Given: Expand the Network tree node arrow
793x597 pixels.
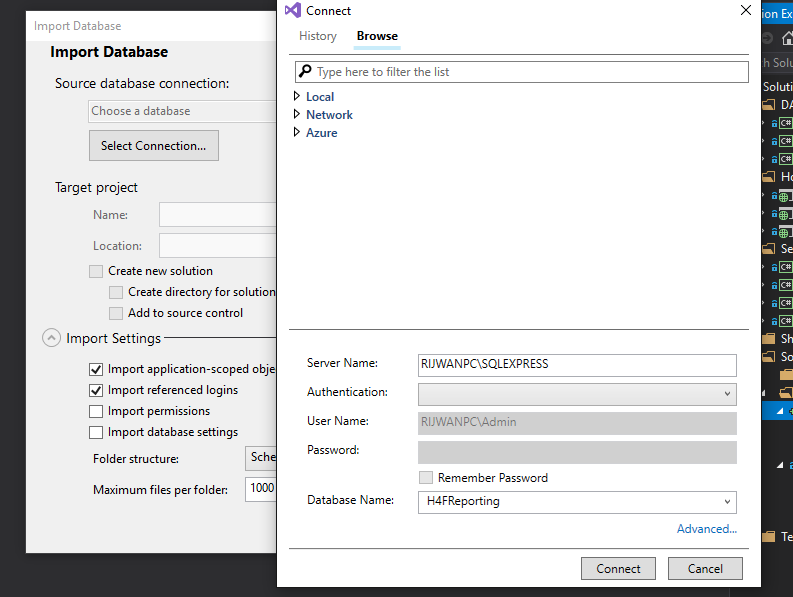Looking at the screenshot, I should click(297, 114).
